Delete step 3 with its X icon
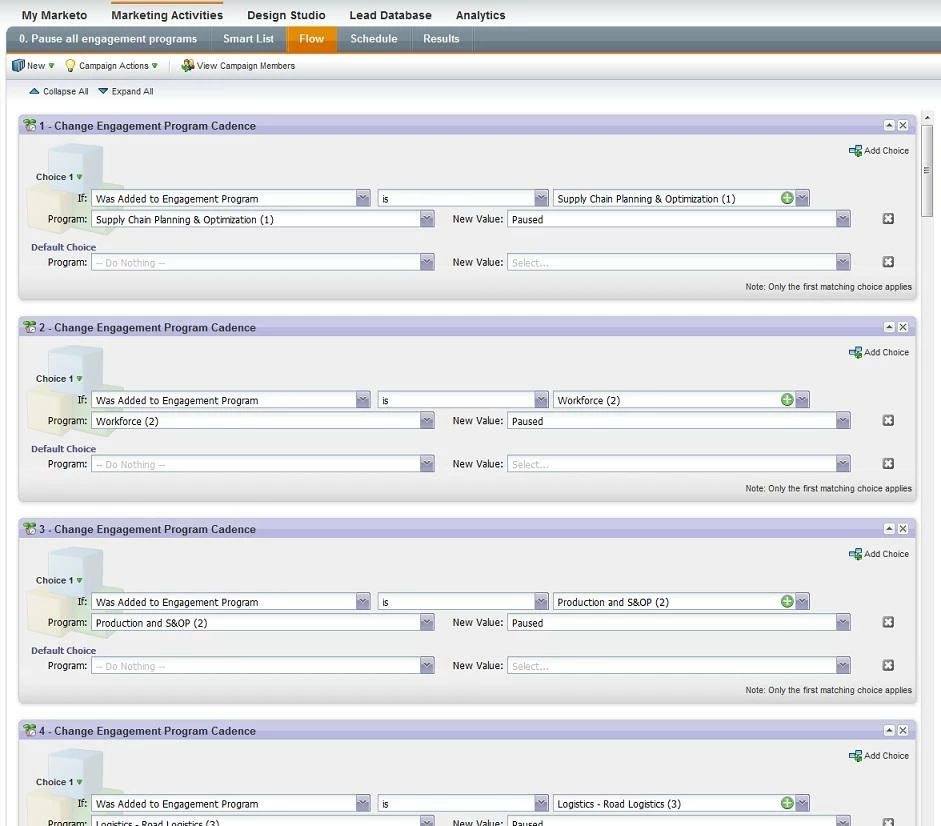 [903, 529]
